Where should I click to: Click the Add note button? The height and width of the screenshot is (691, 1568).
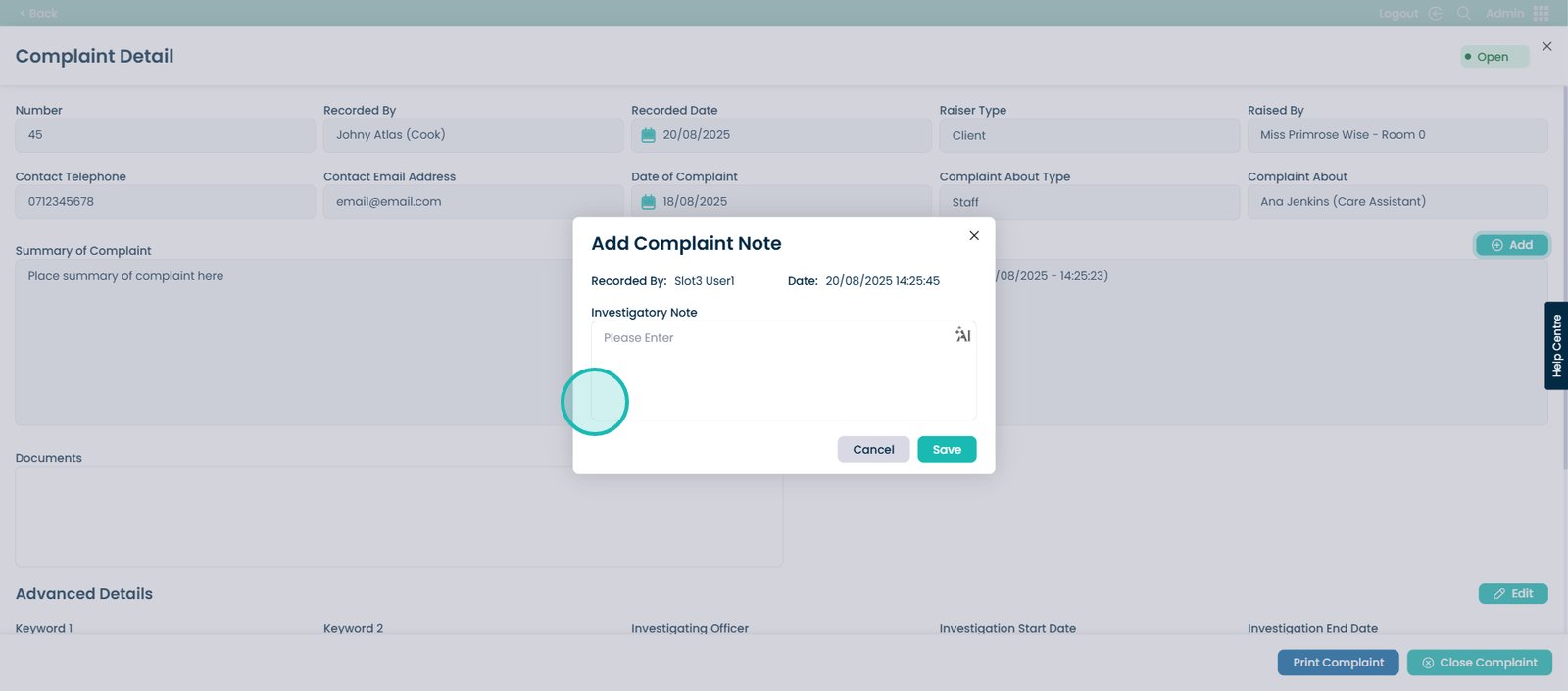1511,245
